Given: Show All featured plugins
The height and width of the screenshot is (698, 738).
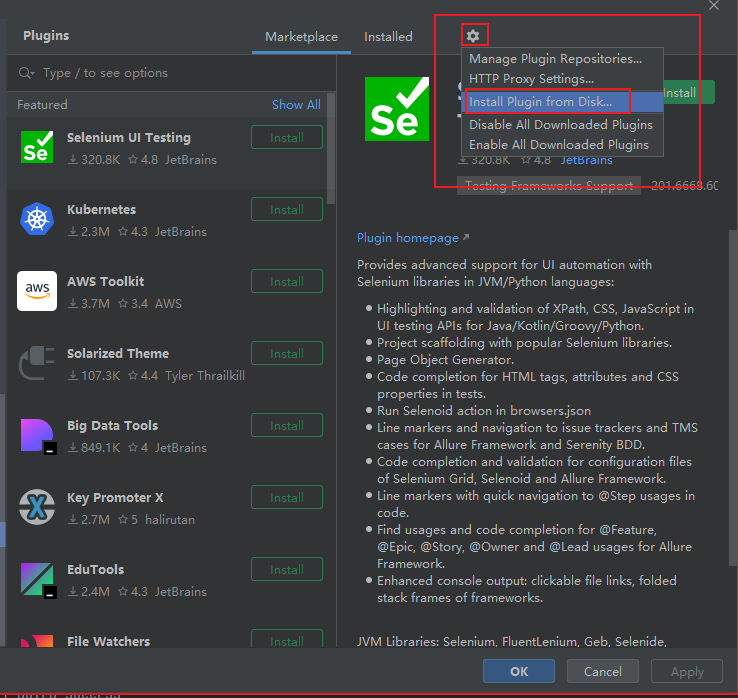Looking at the screenshot, I should (x=296, y=104).
